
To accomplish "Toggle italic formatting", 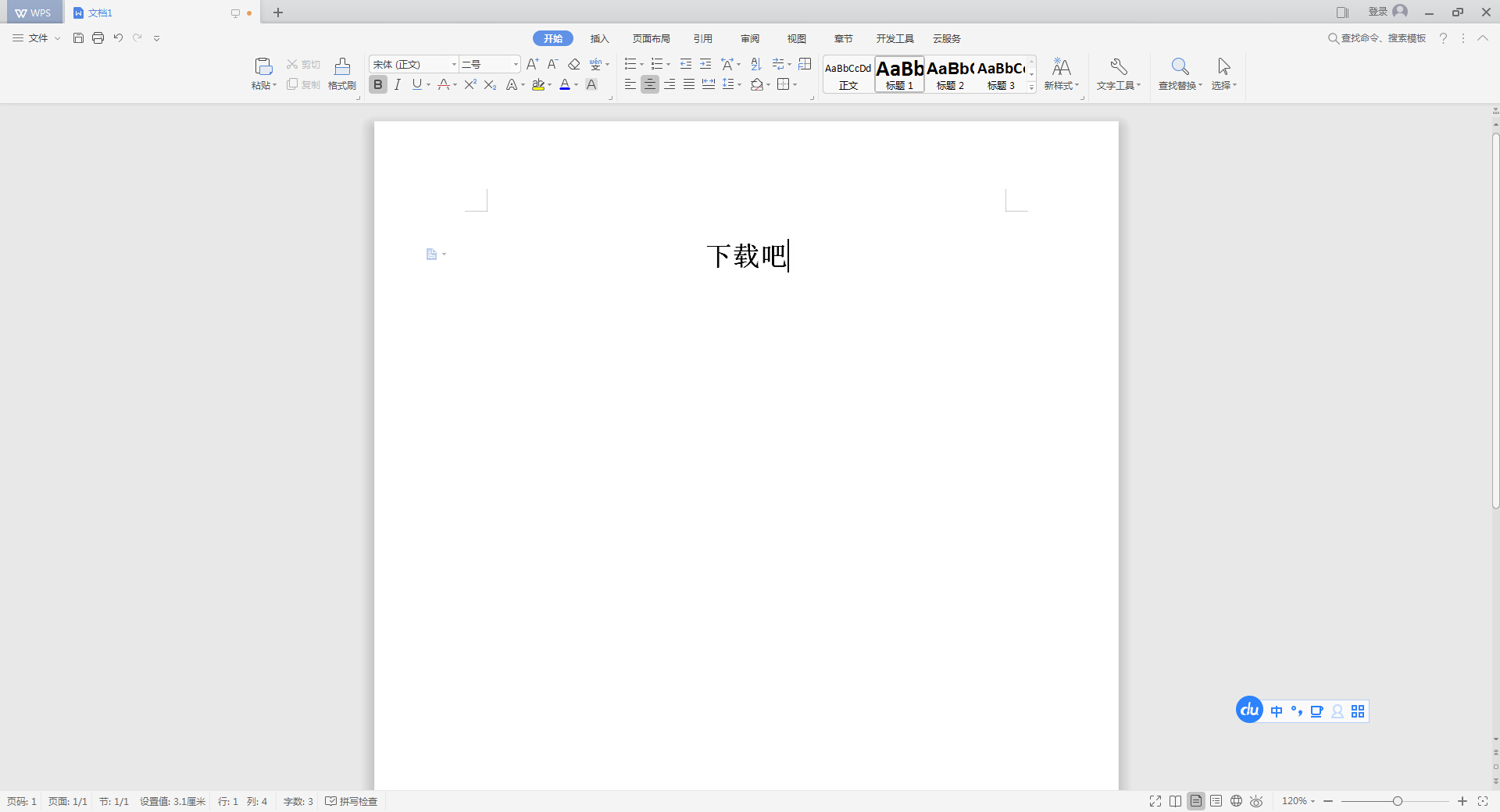I will pyautogui.click(x=398, y=85).
